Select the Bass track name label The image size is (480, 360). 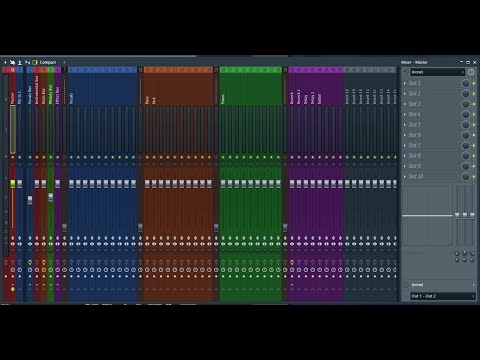[x=147, y=100]
